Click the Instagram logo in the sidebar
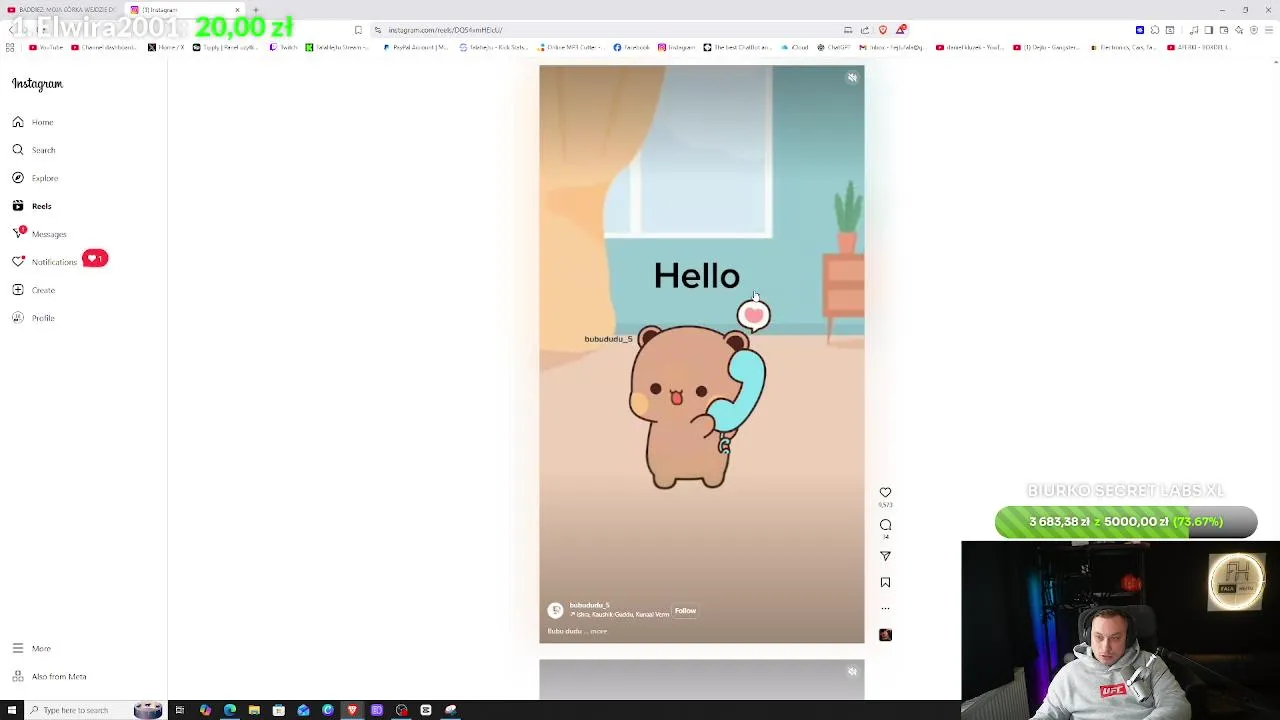The width and height of the screenshot is (1280, 720). 37,84
